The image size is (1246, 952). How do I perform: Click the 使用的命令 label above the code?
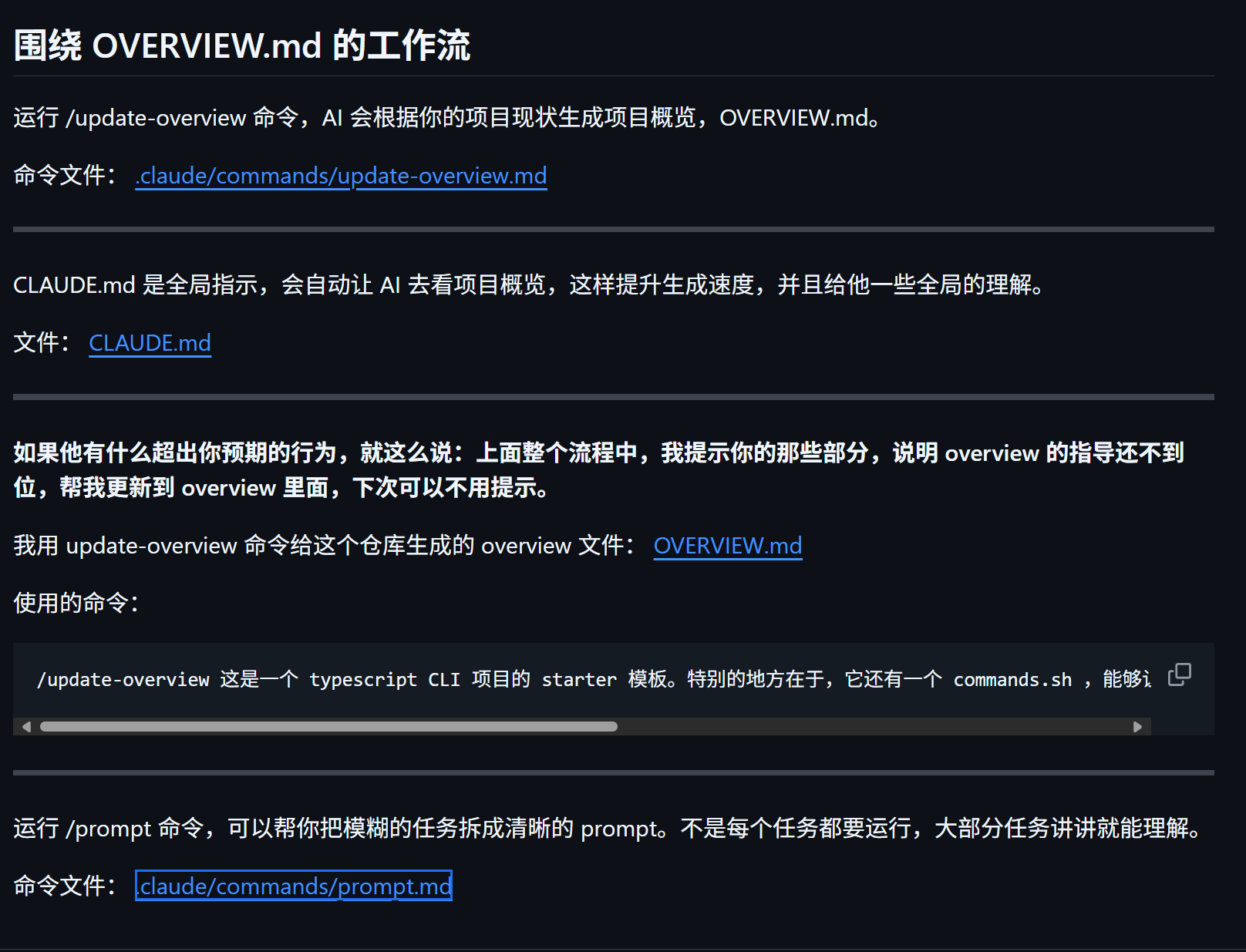76,603
